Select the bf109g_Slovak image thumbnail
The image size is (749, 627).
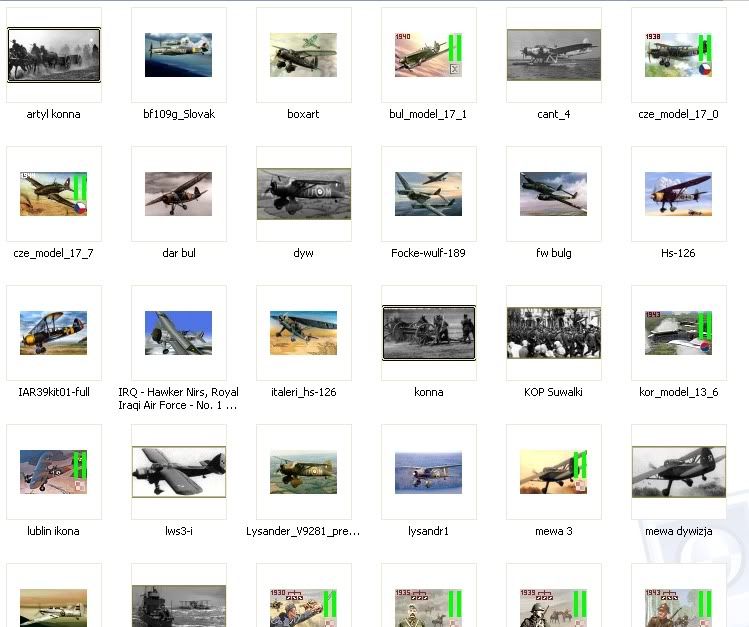178,55
